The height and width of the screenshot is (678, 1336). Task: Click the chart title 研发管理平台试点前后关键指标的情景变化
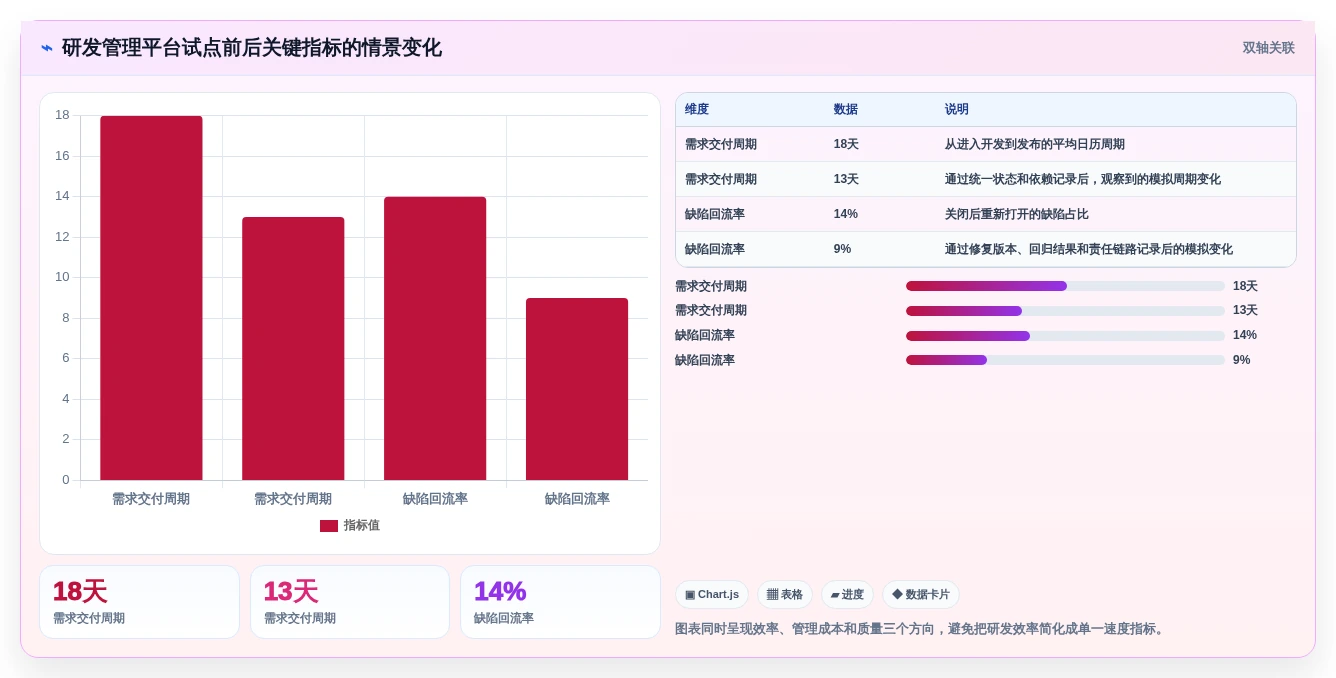click(x=252, y=48)
